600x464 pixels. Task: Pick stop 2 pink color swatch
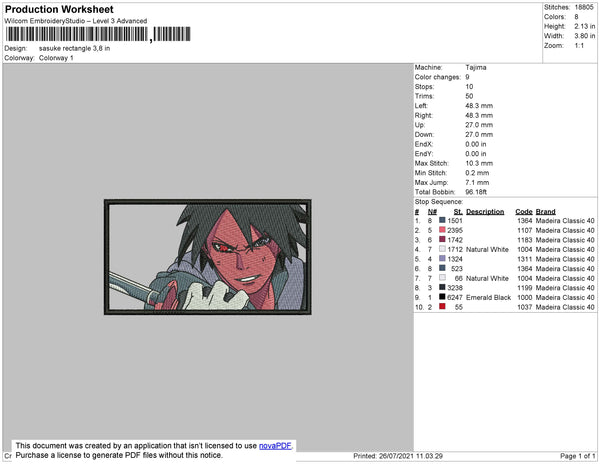[x=442, y=230]
